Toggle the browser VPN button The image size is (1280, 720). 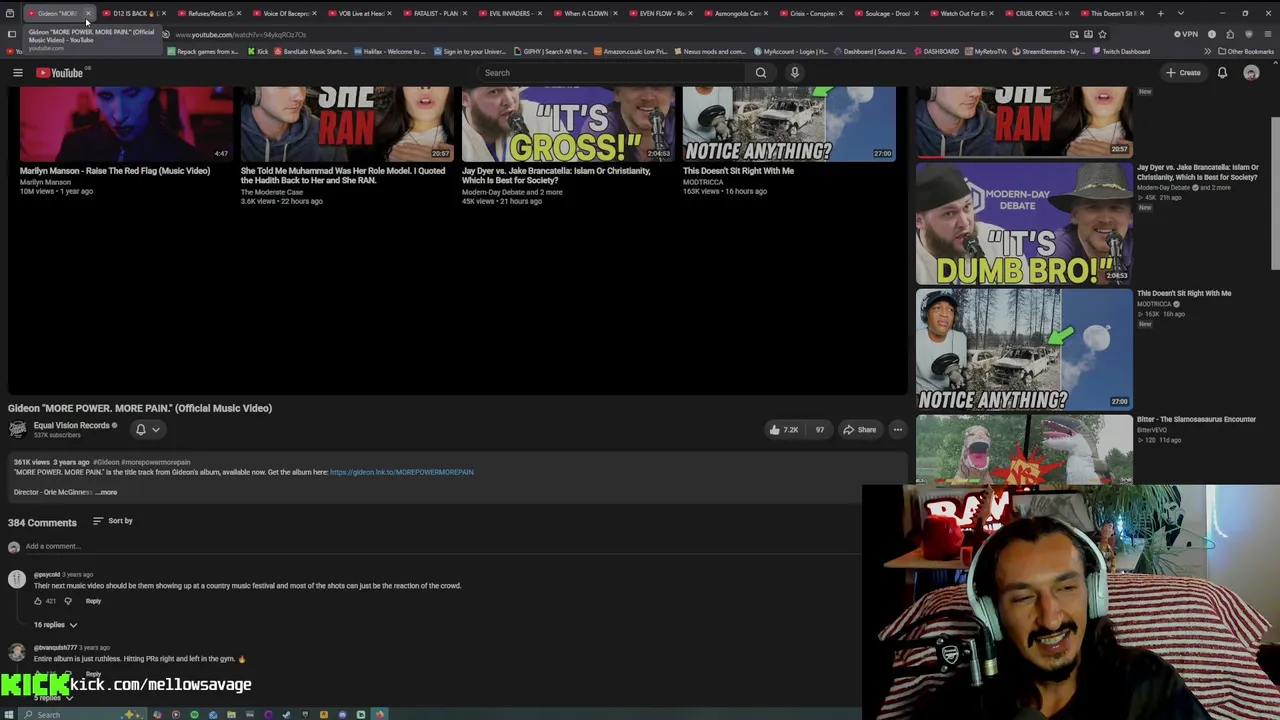point(1186,34)
